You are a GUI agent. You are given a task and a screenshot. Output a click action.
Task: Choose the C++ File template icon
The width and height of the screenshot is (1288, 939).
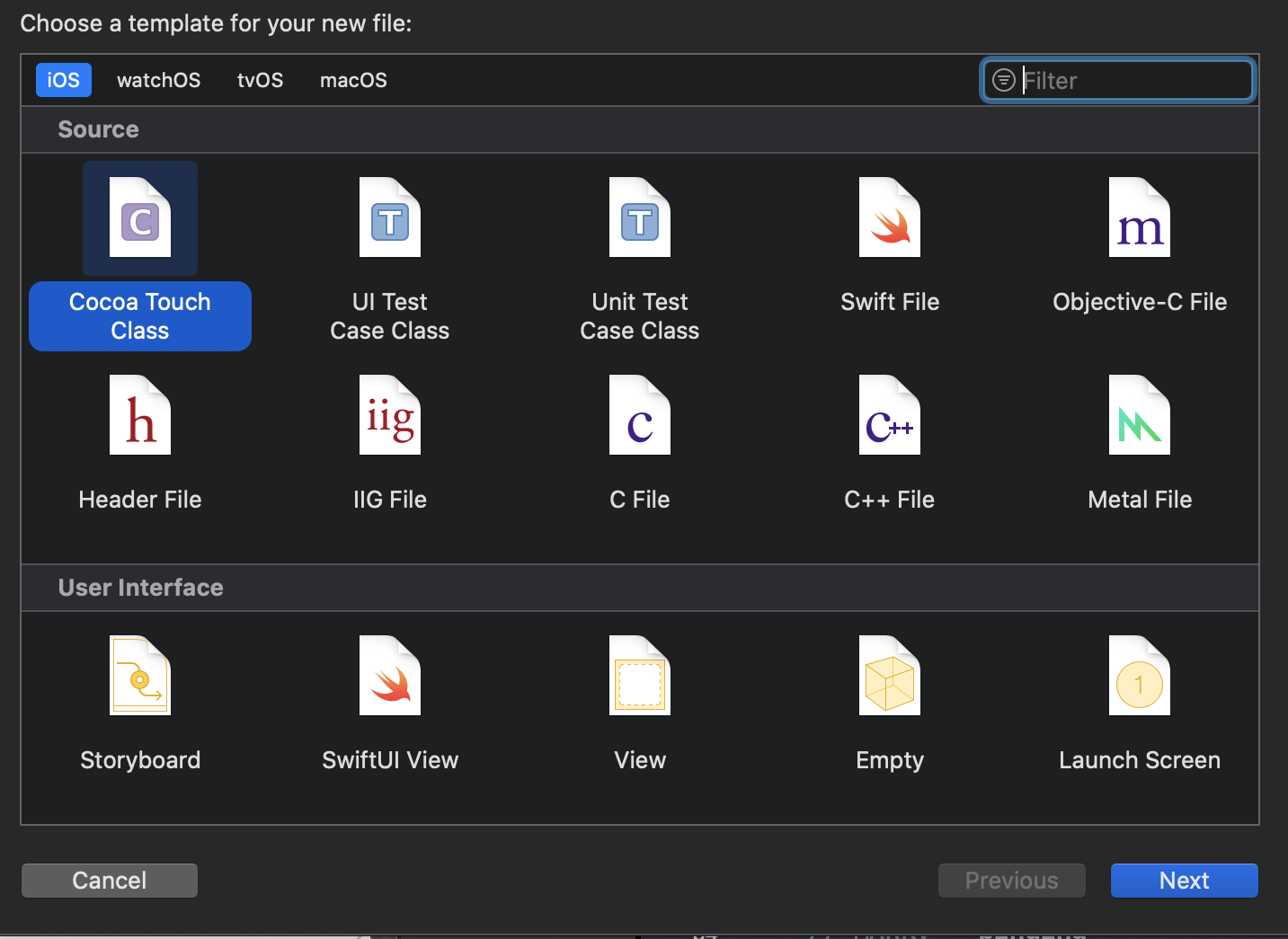point(890,415)
